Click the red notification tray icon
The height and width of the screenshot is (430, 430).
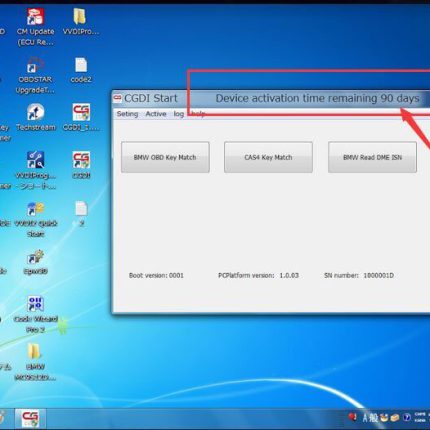tap(352, 417)
